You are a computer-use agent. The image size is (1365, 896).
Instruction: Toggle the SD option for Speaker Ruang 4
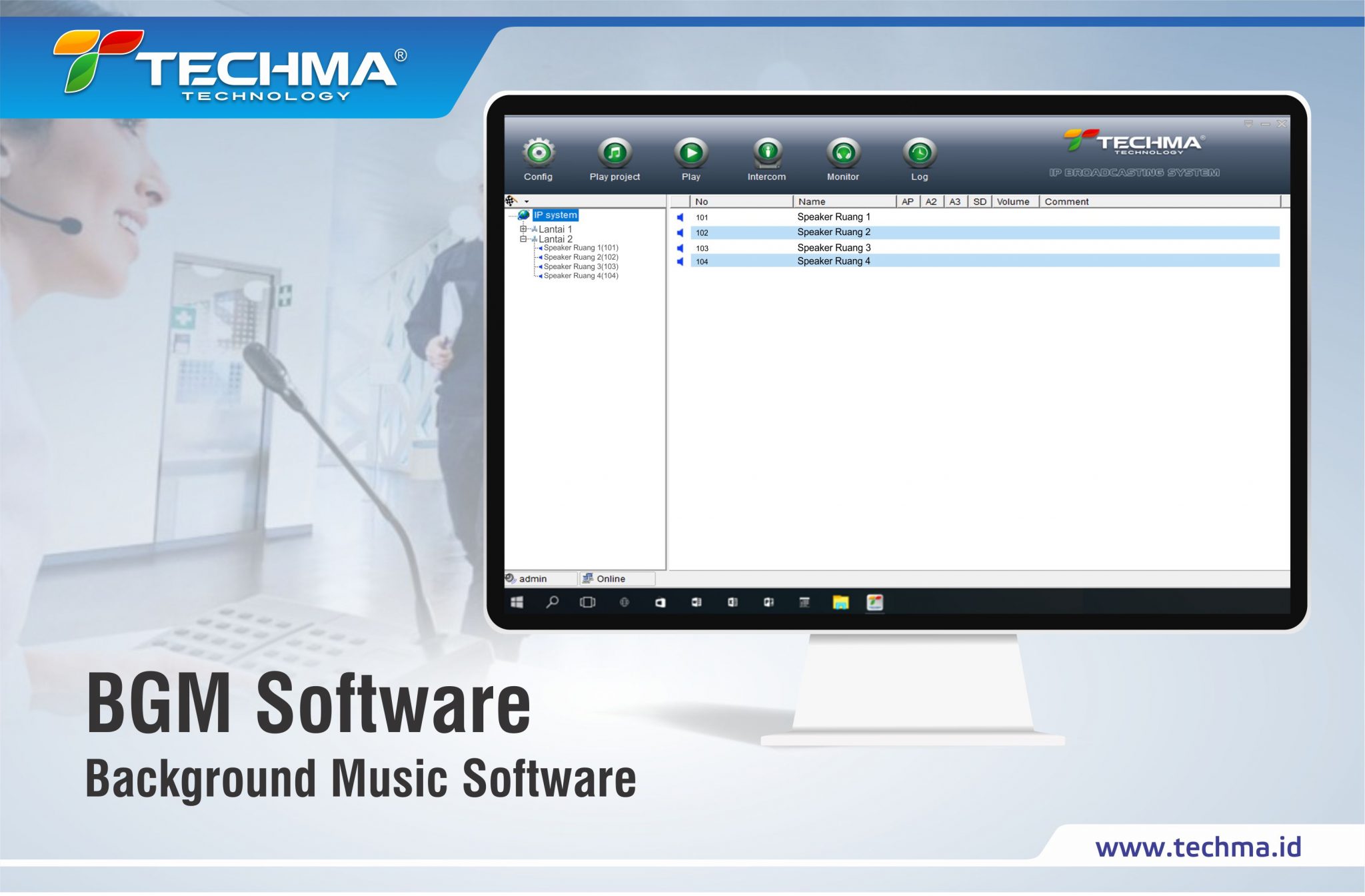pos(980,261)
